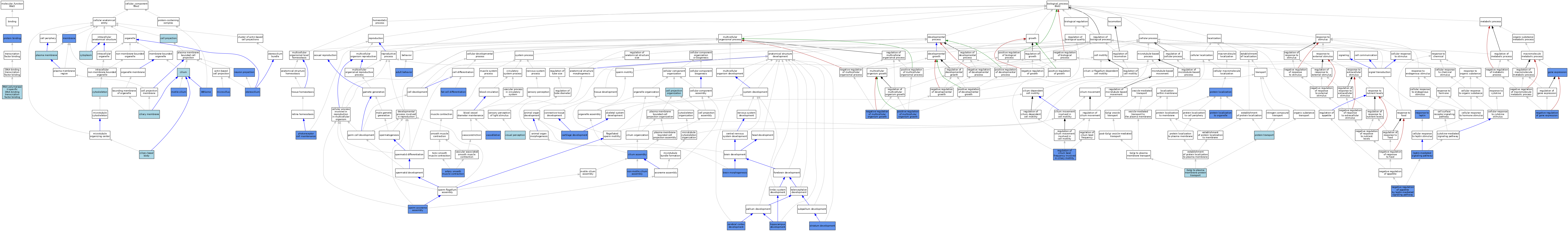Viewport: 1568px width, 231px height.
Task: Select the 'motile cilium' node
Action: 178,92
